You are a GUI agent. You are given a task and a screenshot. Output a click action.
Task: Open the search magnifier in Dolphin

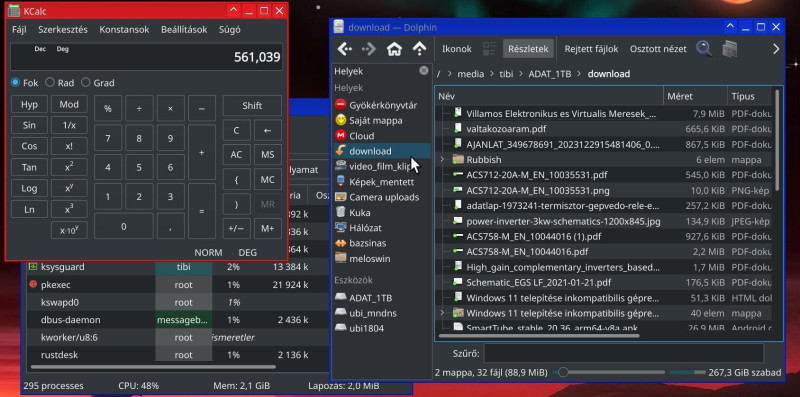tap(705, 49)
